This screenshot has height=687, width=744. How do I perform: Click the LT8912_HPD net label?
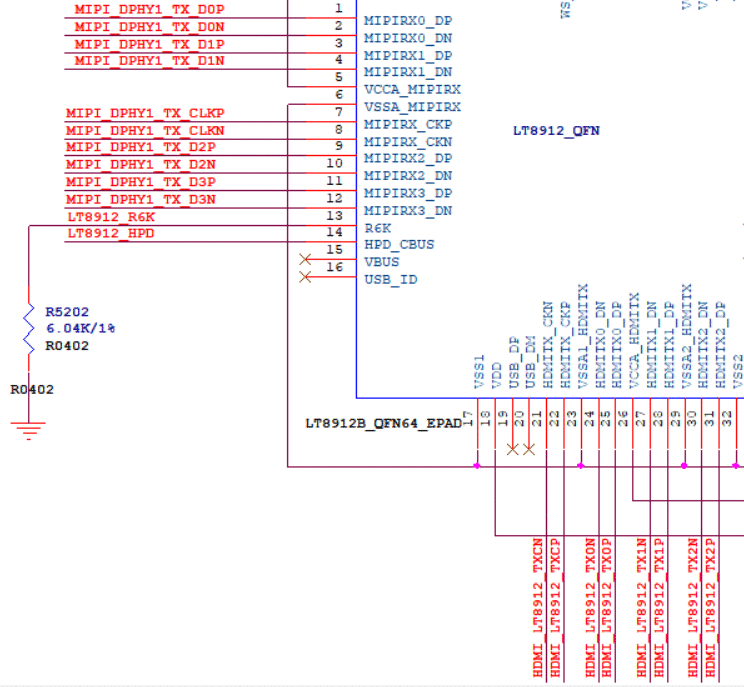click(x=111, y=233)
